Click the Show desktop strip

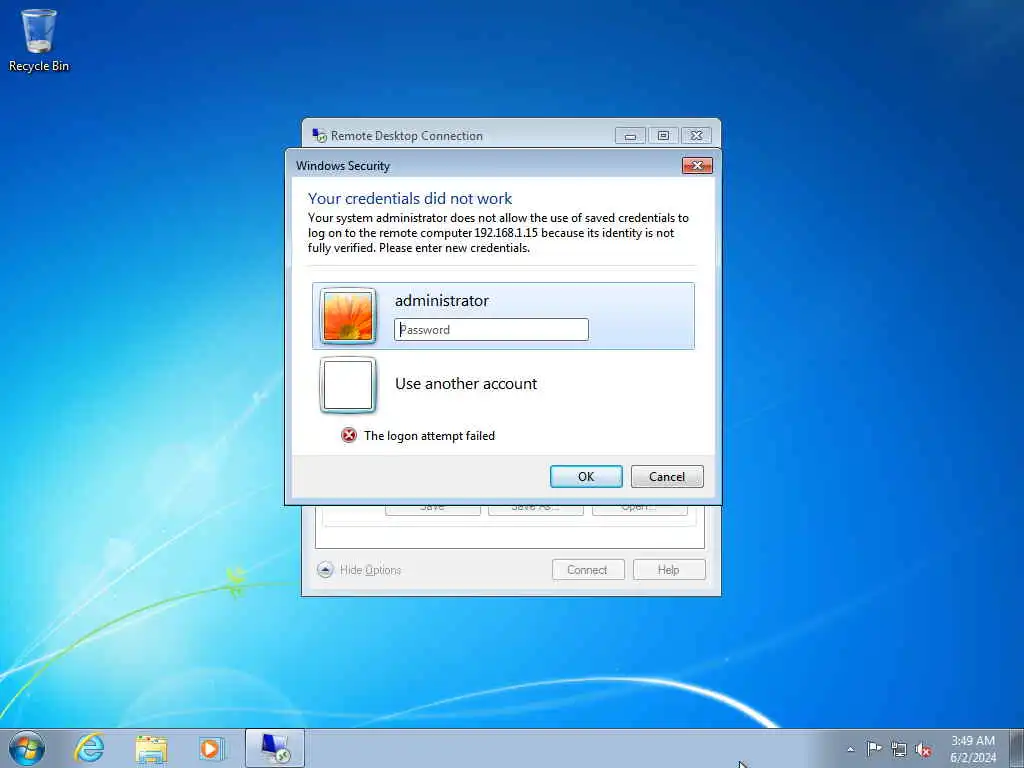click(1017, 748)
